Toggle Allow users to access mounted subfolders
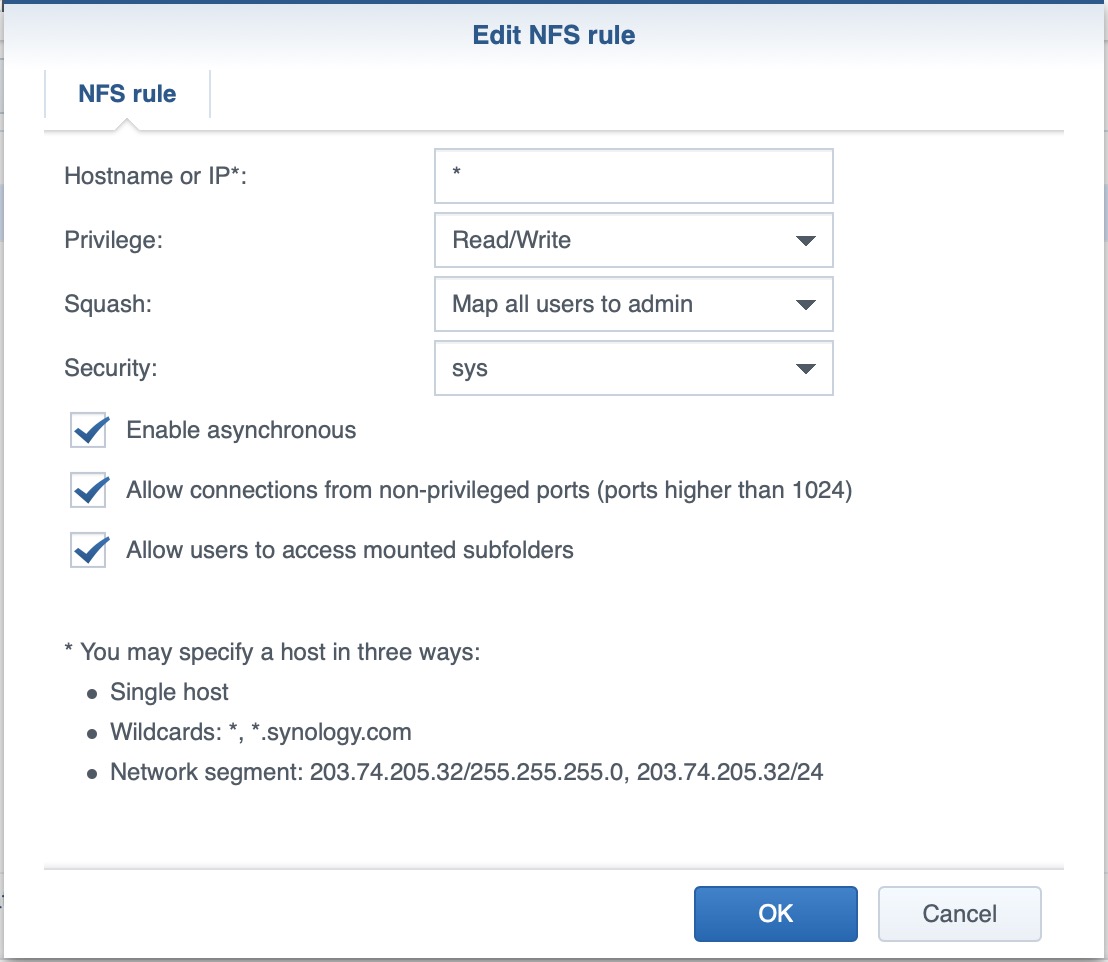The image size is (1108, 962). [90, 550]
